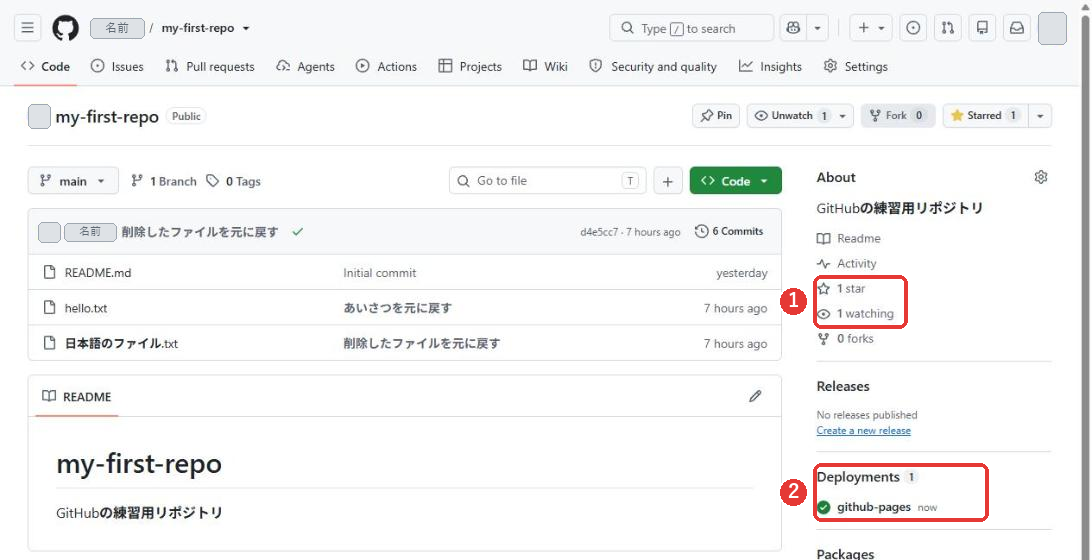This screenshot has height=560, width=1092.
Task: Select the README tab in the file preview
Action: (x=77, y=396)
